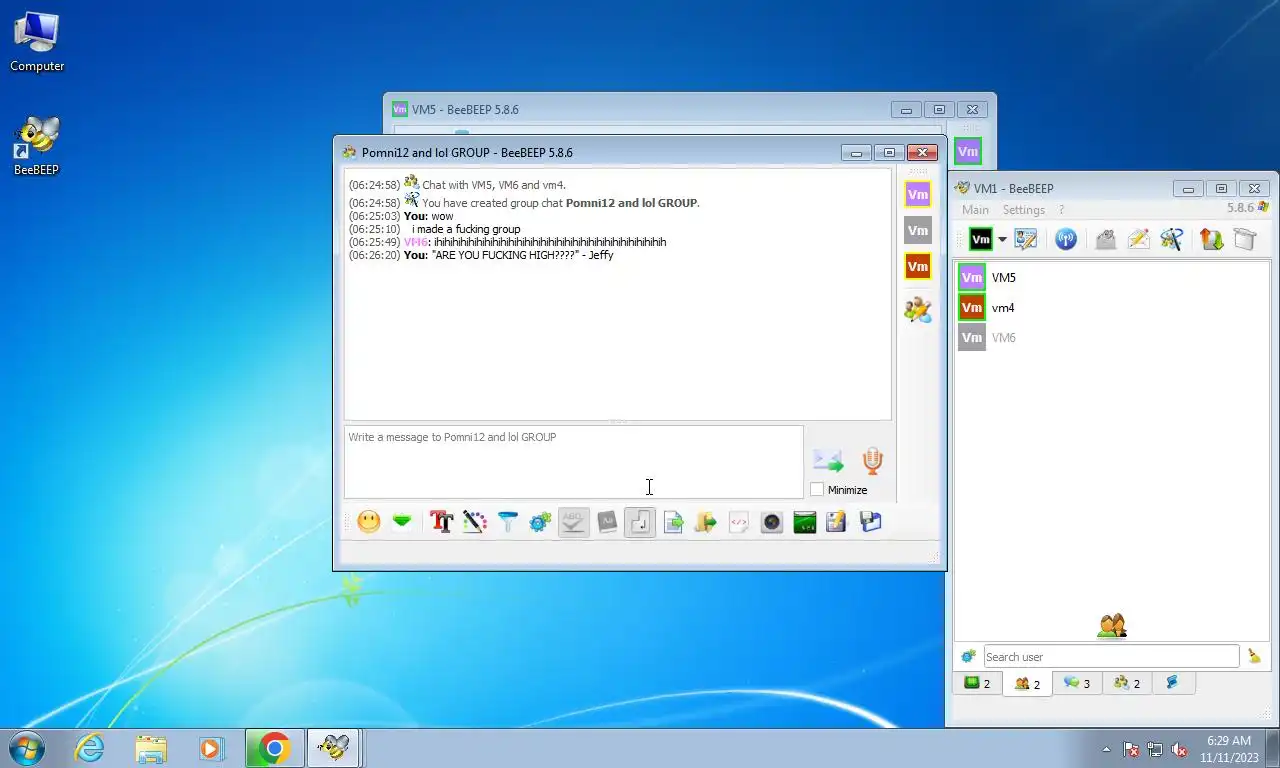
Task: Edit your profile icon in VM1 toolbar
Action: click(1025, 239)
